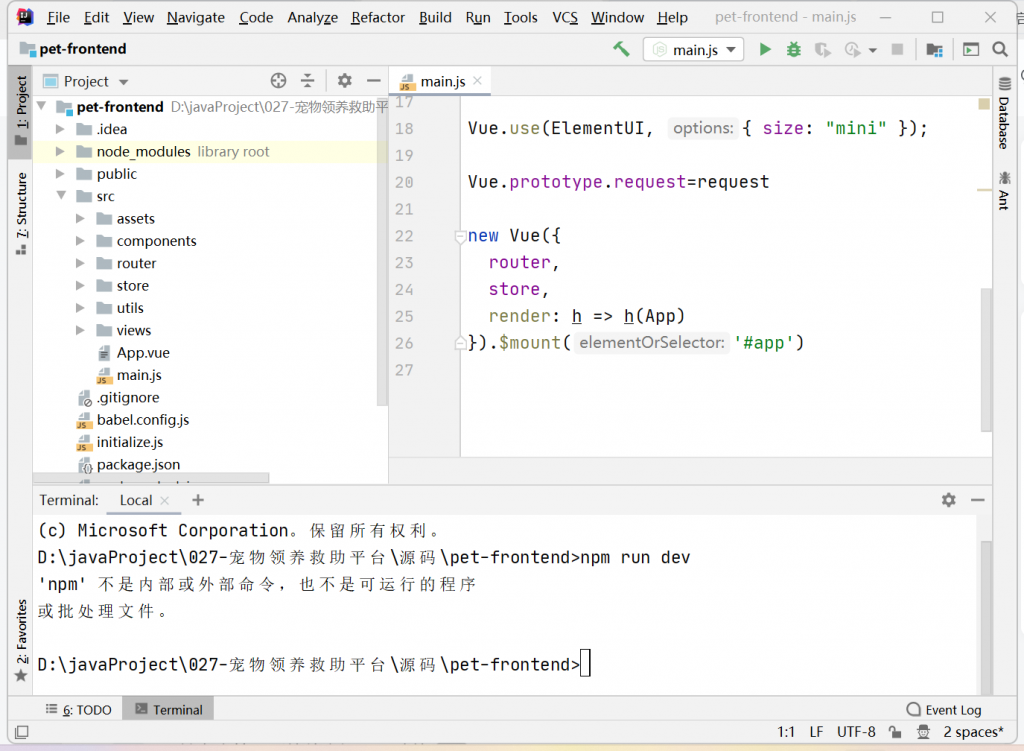Expand the views folder

80,330
